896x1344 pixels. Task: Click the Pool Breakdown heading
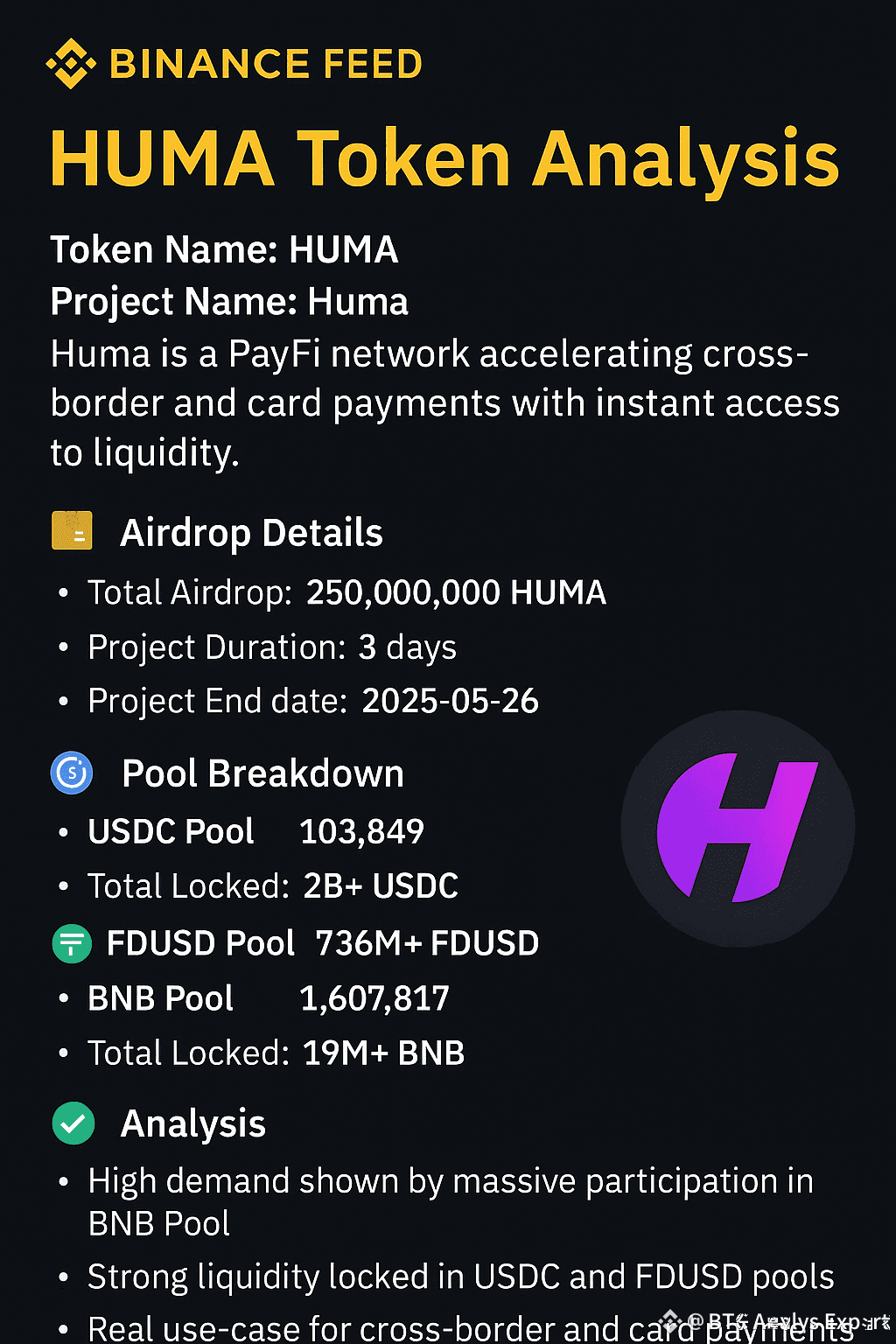coord(262,773)
